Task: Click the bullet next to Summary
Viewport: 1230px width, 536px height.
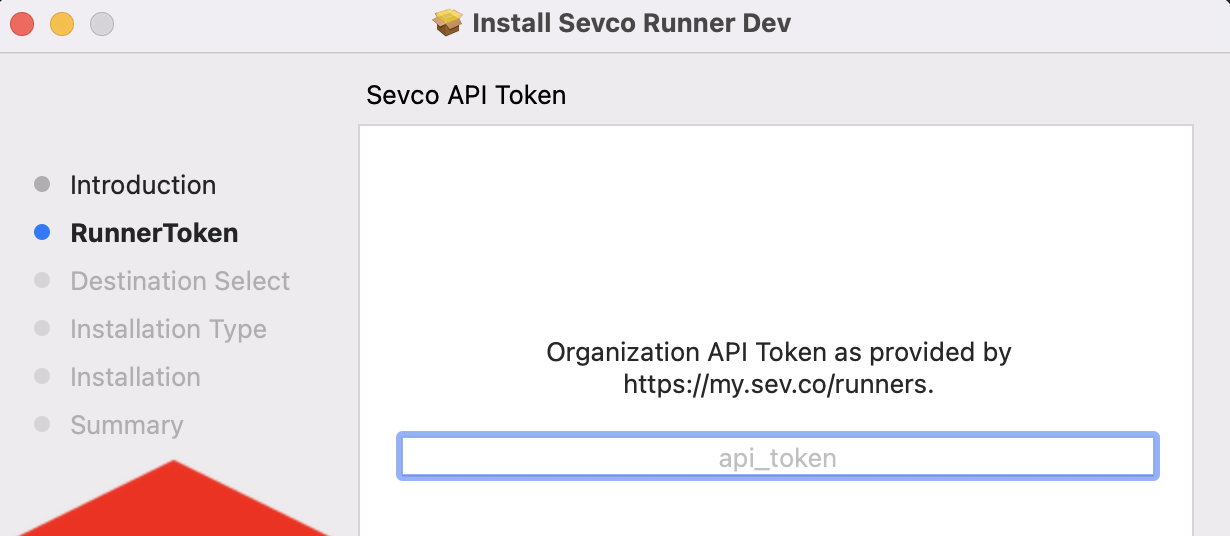Action: pos(42,424)
